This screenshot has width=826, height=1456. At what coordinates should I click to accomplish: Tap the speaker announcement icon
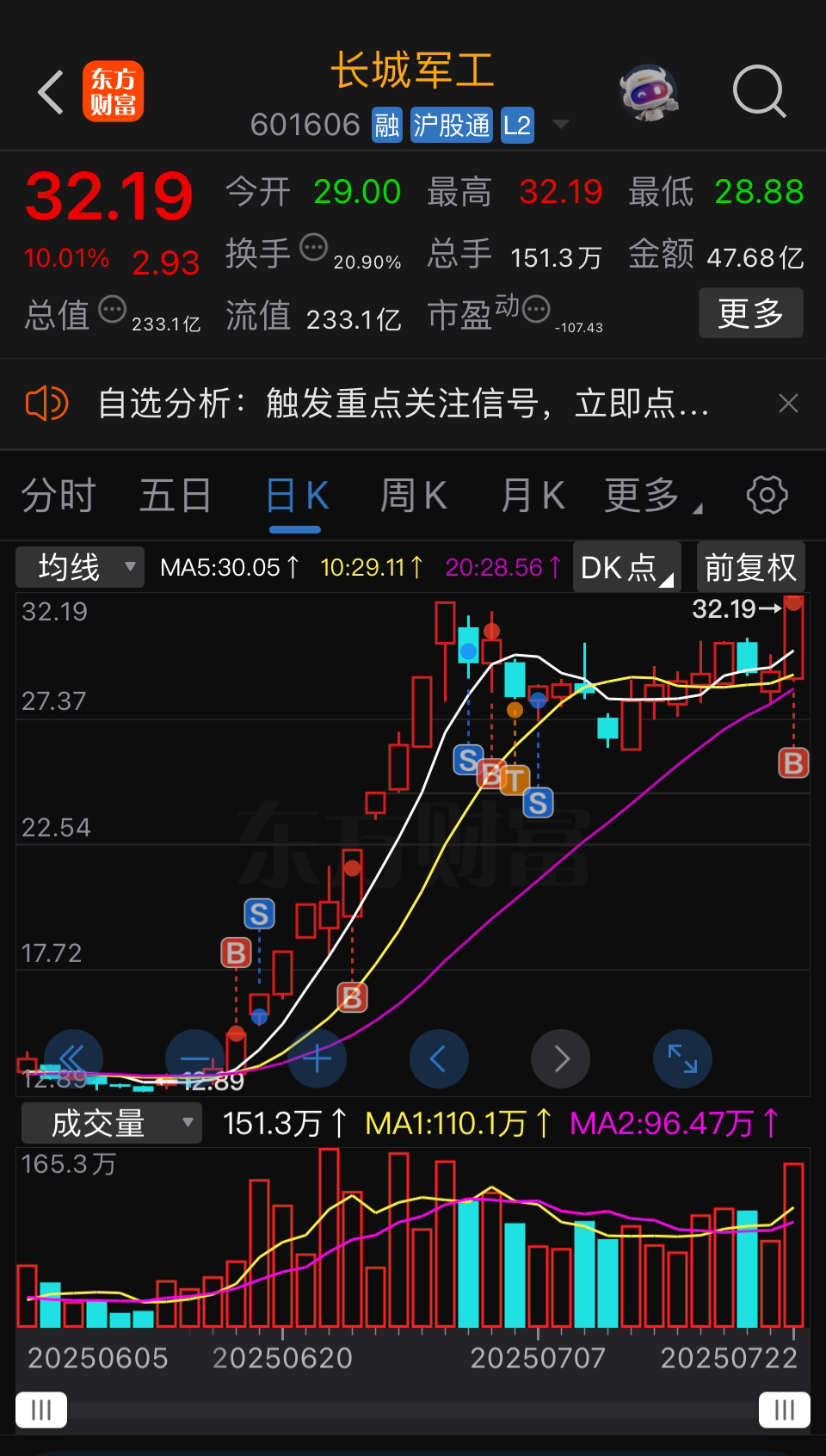pos(46,403)
